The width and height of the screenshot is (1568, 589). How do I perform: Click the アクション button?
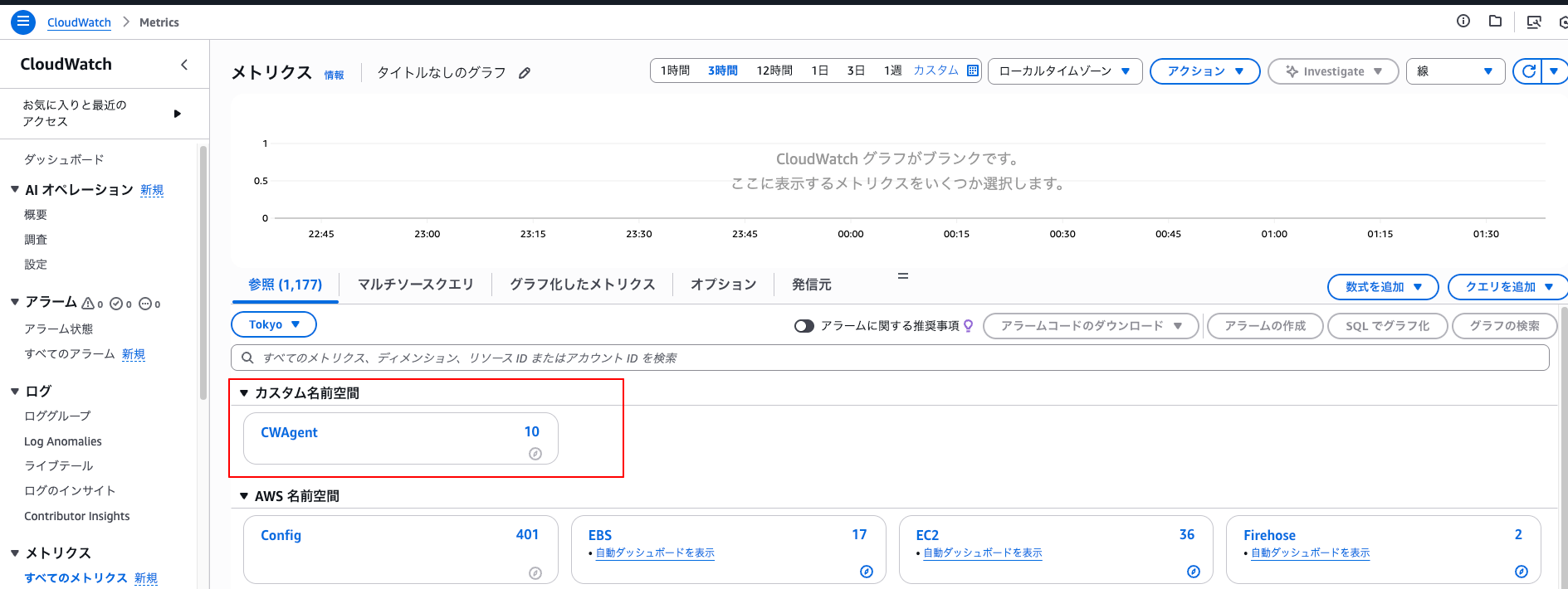coord(1204,71)
